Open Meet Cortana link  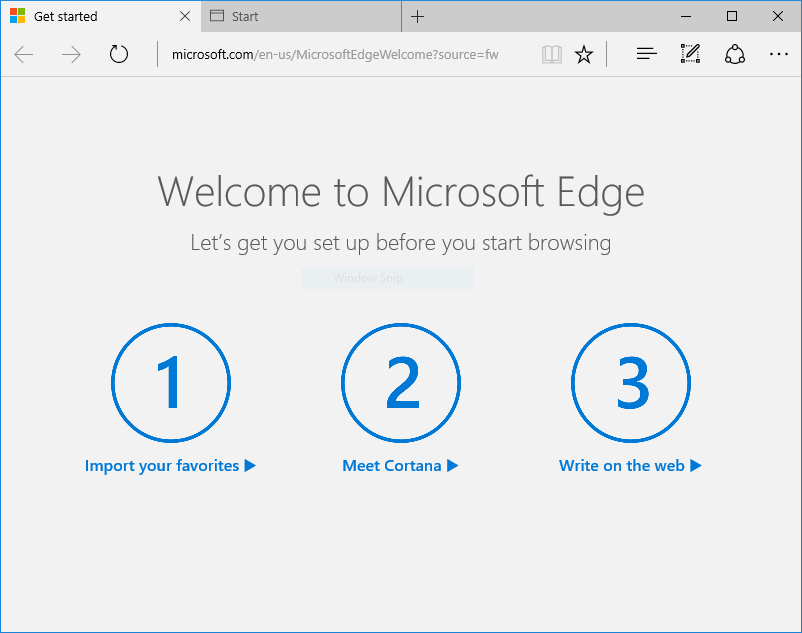pos(400,466)
